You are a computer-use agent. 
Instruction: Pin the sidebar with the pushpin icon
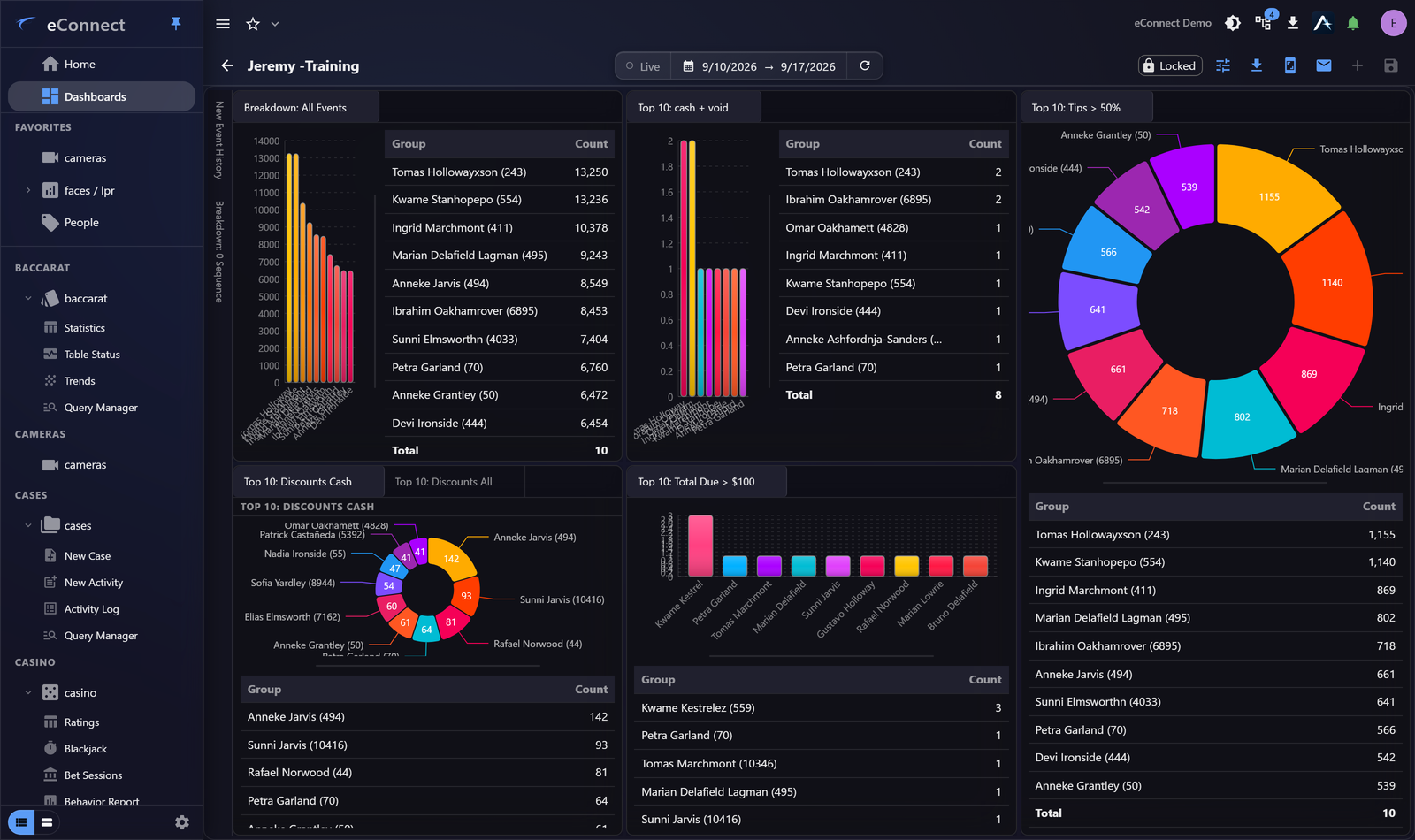tap(176, 24)
